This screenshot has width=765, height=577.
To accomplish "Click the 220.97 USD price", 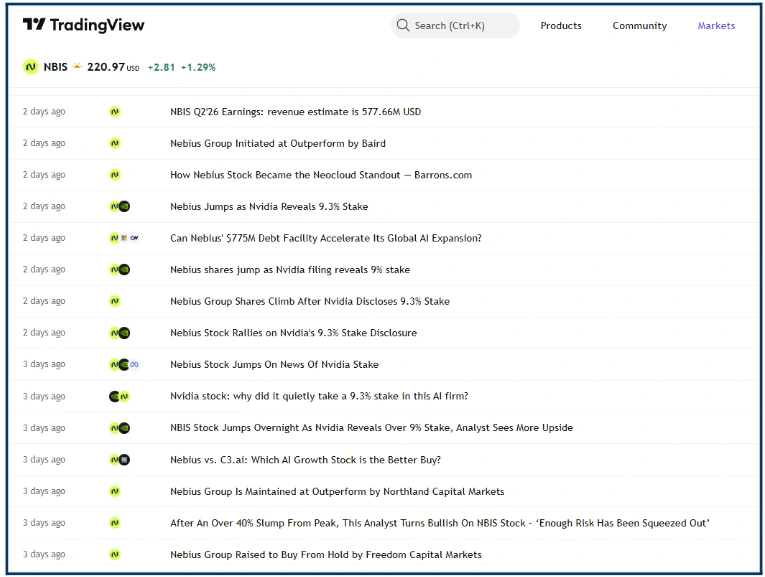I will [113, 67].
